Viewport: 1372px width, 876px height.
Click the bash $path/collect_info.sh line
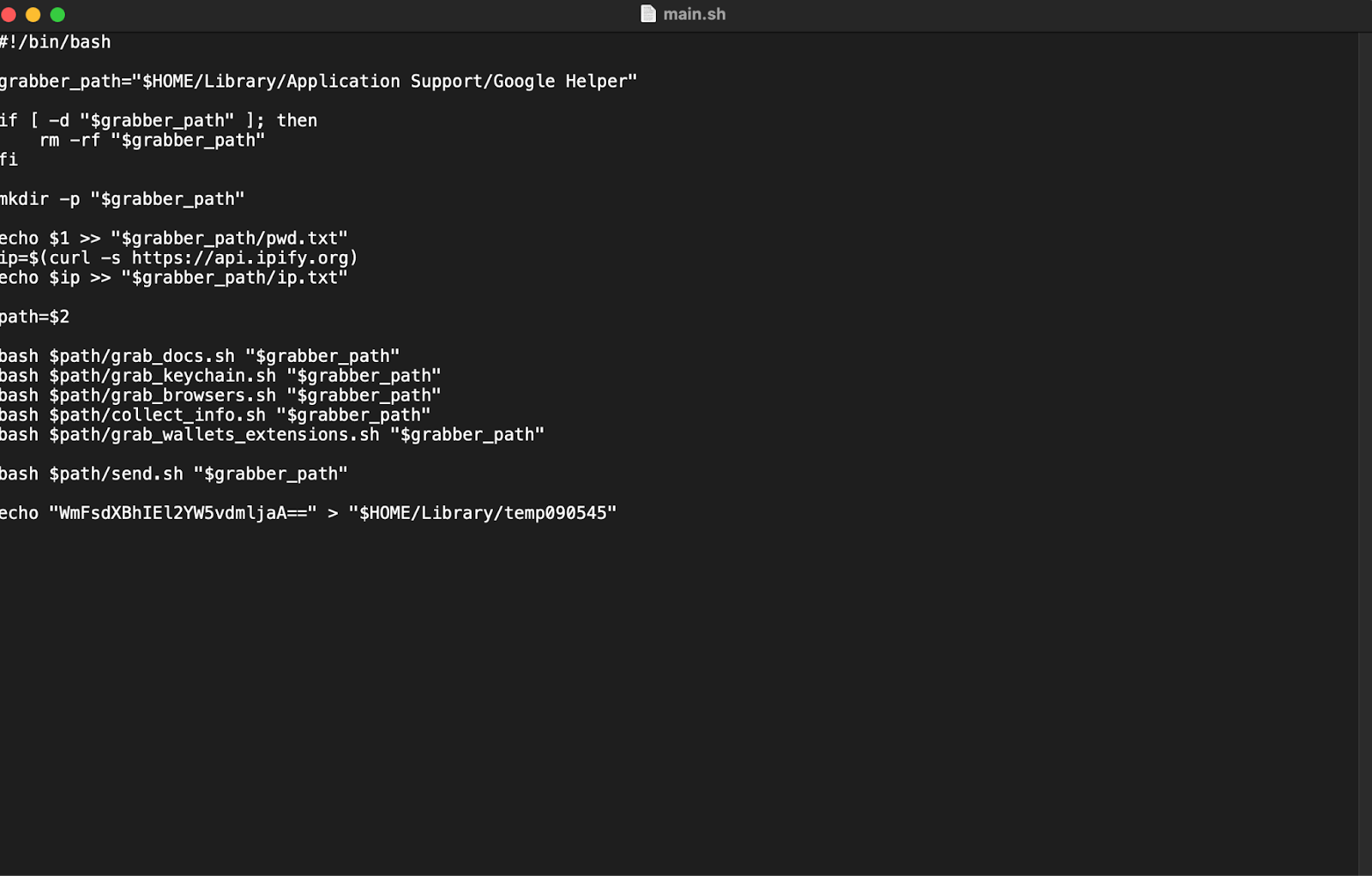pyautogui.click(x=215, y=416)
